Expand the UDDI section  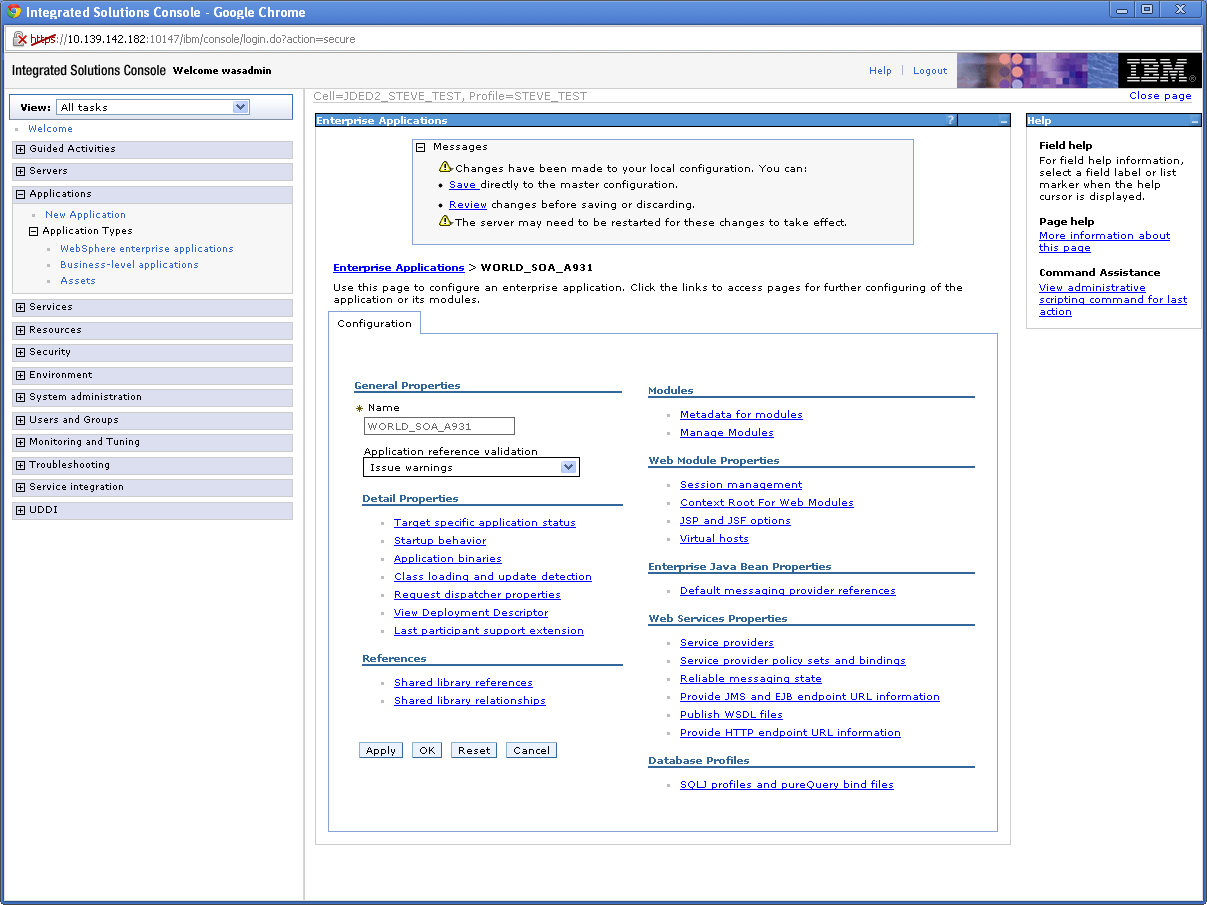coord(21,510)
